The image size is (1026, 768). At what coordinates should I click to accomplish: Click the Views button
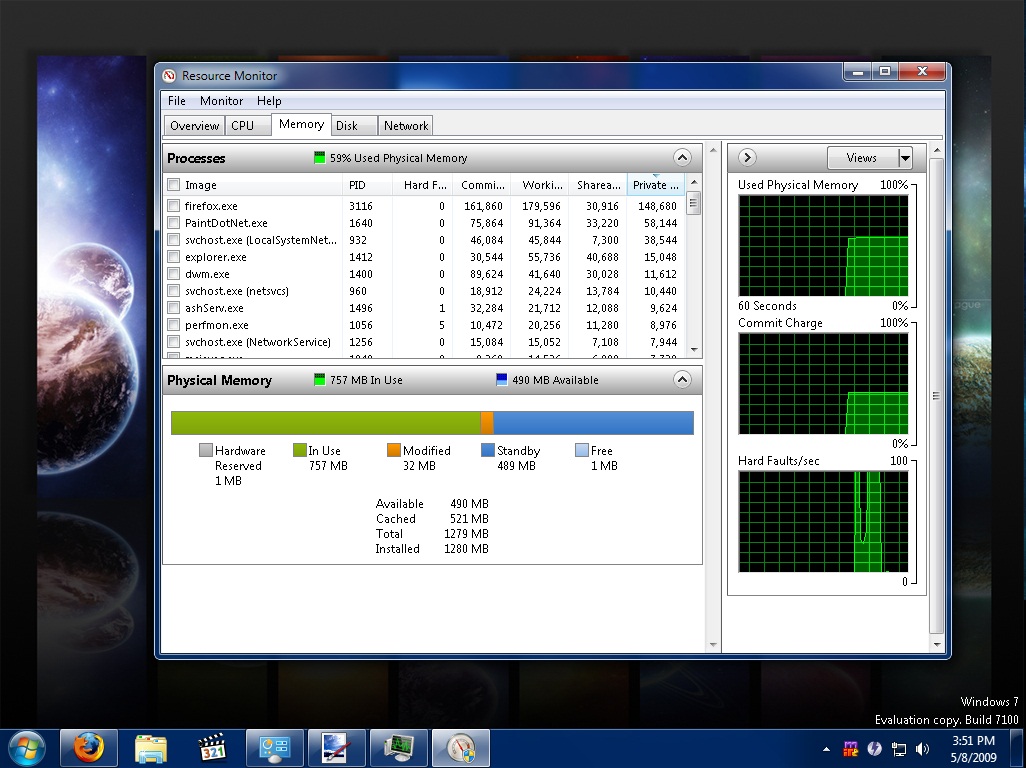862,158
